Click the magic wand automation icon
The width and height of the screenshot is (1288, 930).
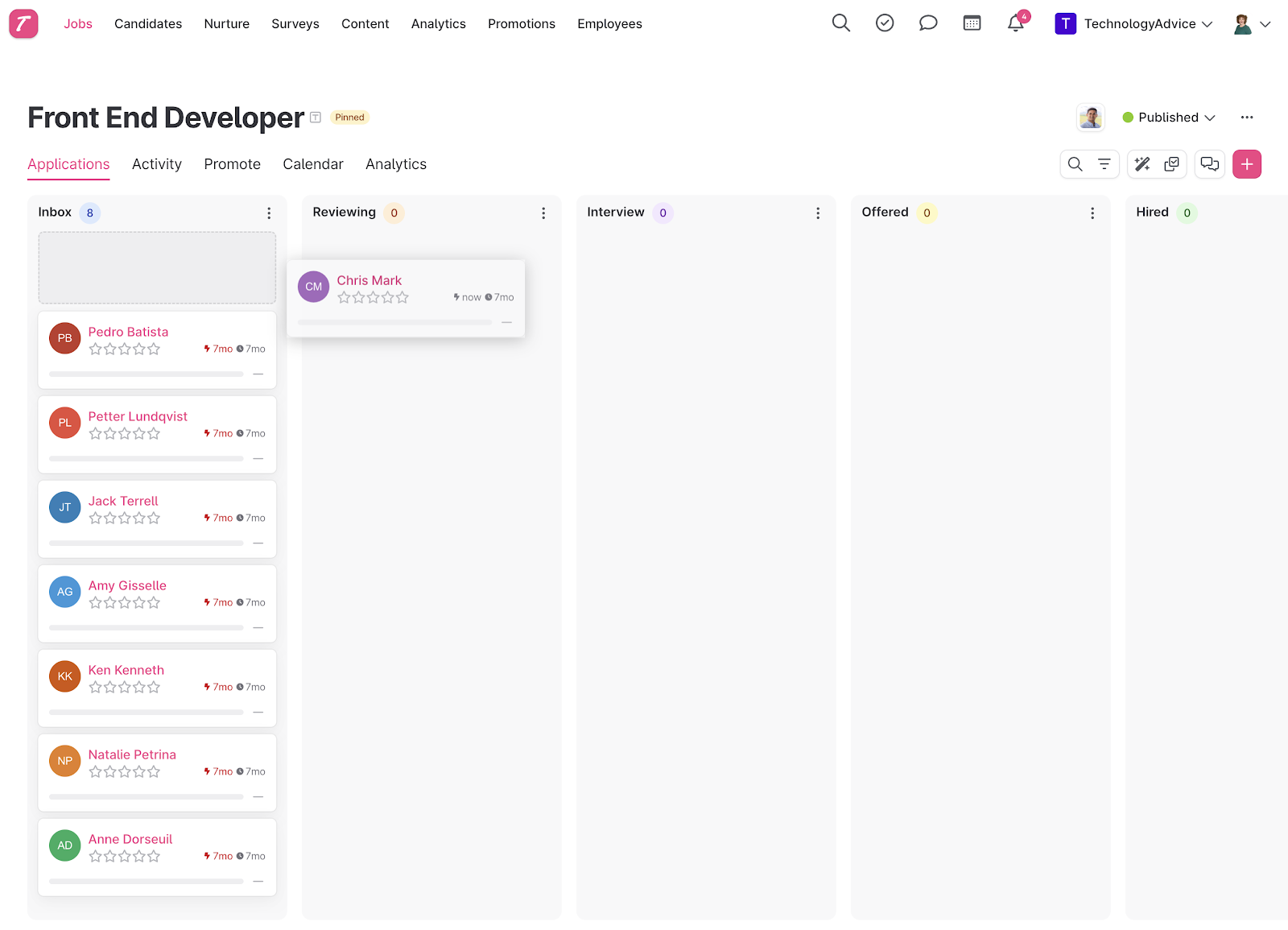1142,164
